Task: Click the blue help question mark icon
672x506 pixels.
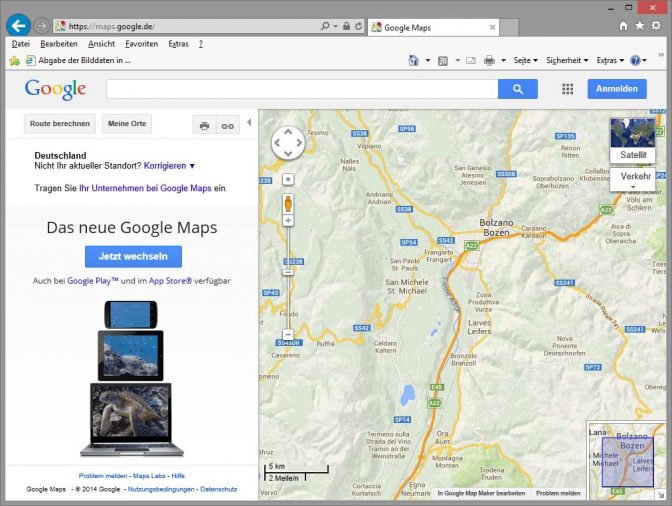Action: [x=635, y=60]
